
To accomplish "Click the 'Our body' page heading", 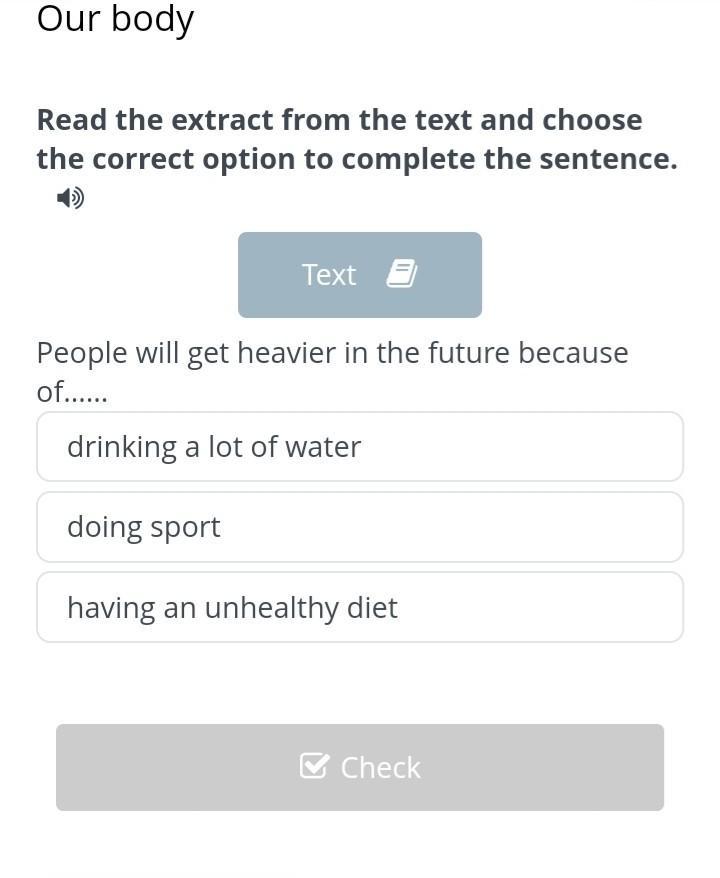I will pos(115,20).
